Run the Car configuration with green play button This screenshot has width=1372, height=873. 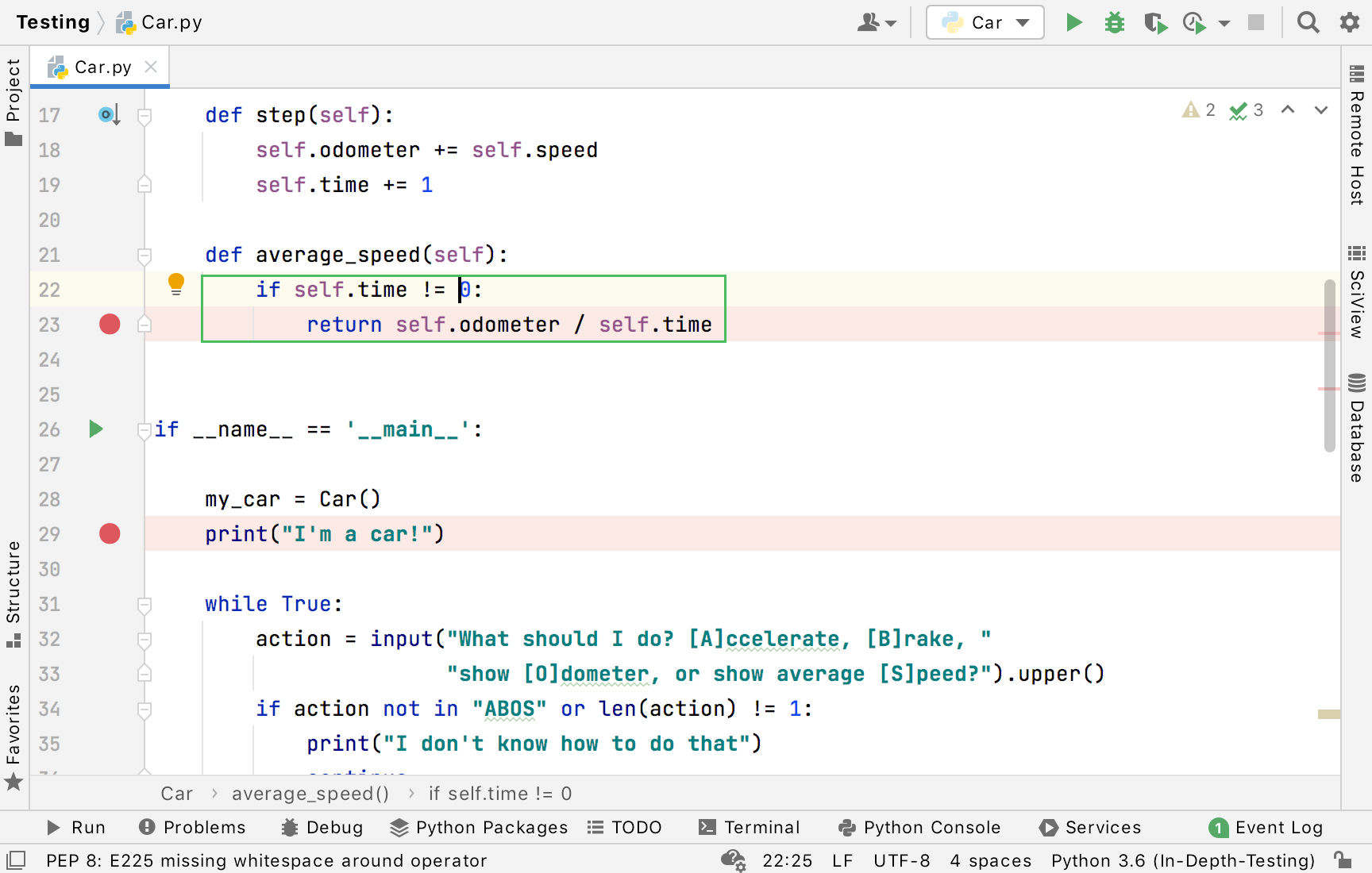1073,22
